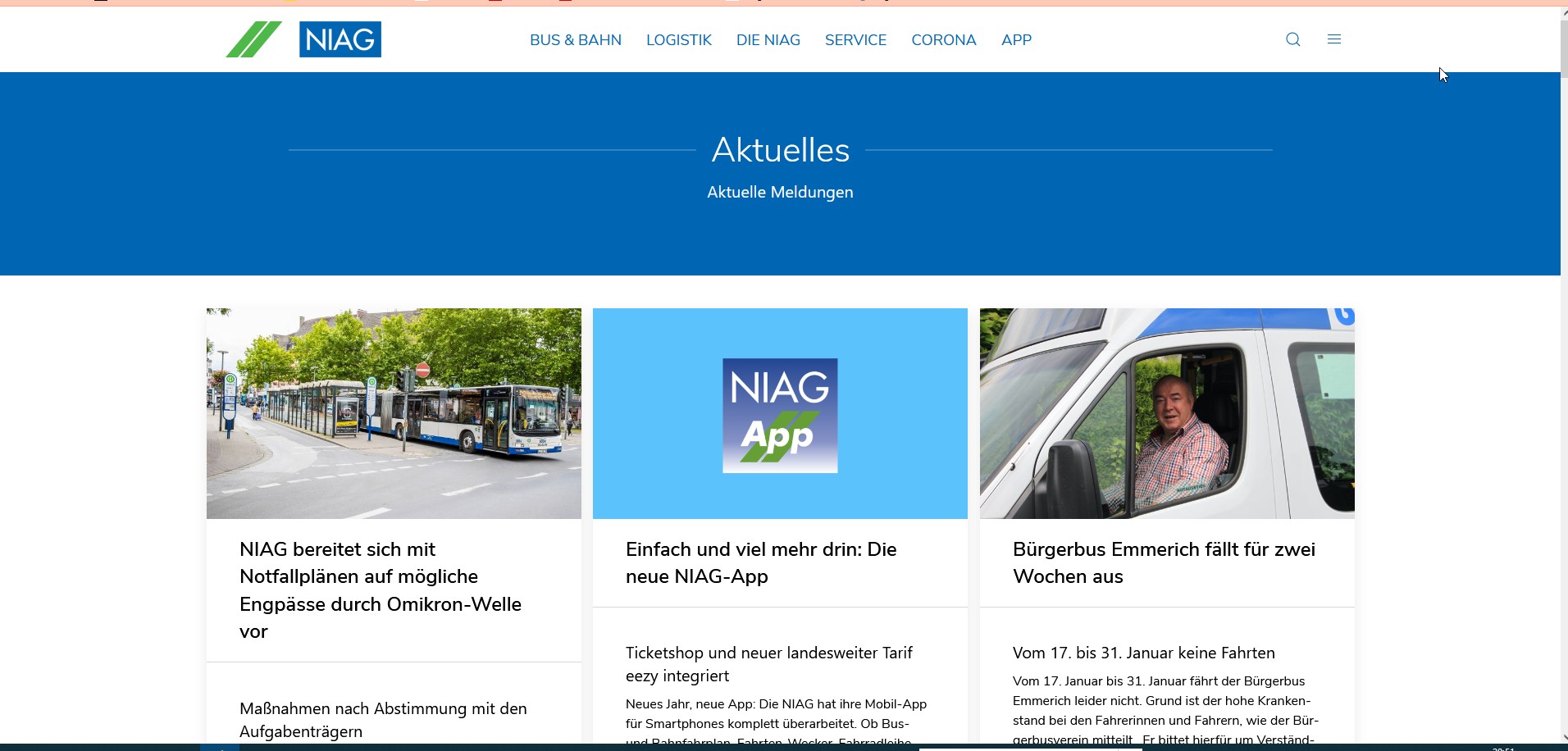Open the NIAG App image thumbnail

(x=780, y=413)
